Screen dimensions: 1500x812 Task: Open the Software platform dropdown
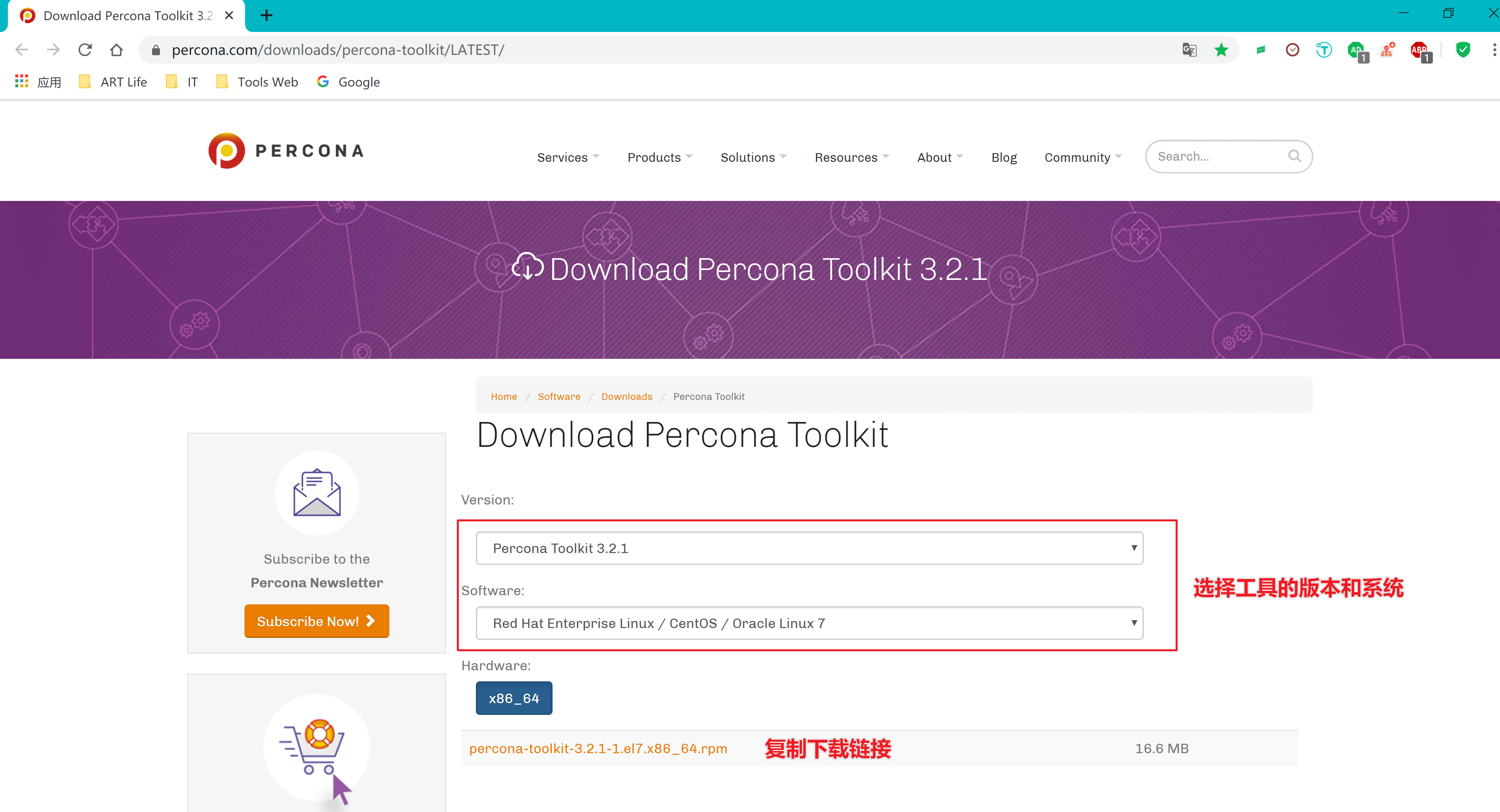coord(809,623)
